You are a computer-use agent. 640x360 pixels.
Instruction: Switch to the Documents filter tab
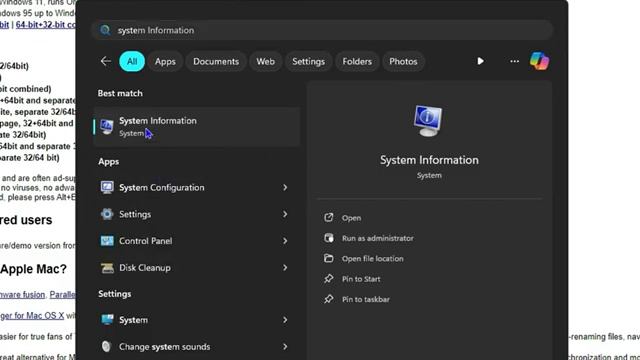(x=216, y=61)
